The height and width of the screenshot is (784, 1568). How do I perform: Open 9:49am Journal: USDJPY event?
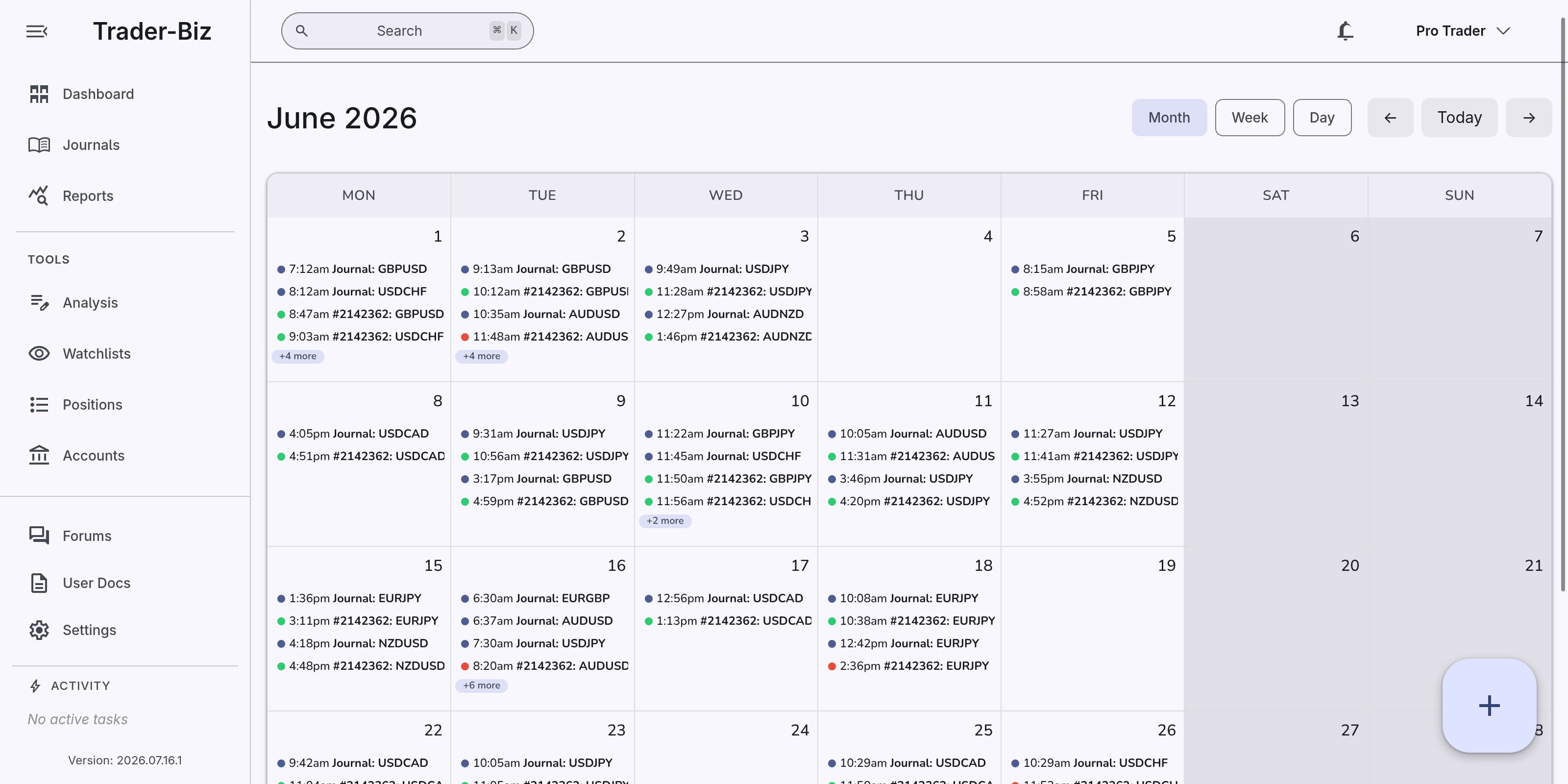click(726, 269)
